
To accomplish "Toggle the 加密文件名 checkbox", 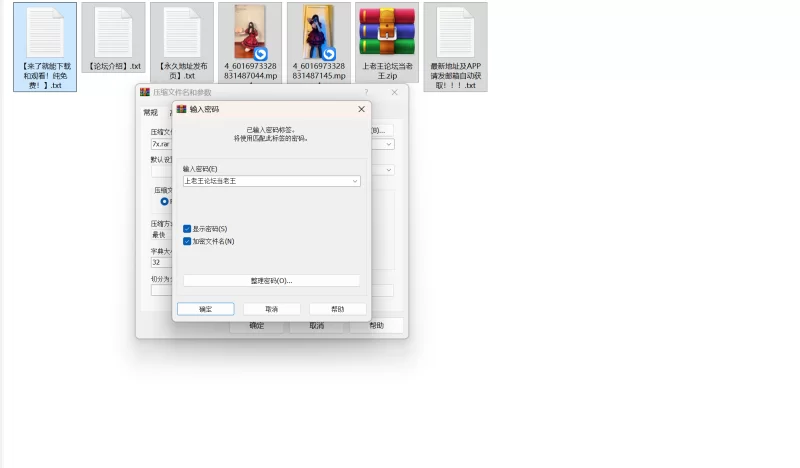I will [187, 241].
